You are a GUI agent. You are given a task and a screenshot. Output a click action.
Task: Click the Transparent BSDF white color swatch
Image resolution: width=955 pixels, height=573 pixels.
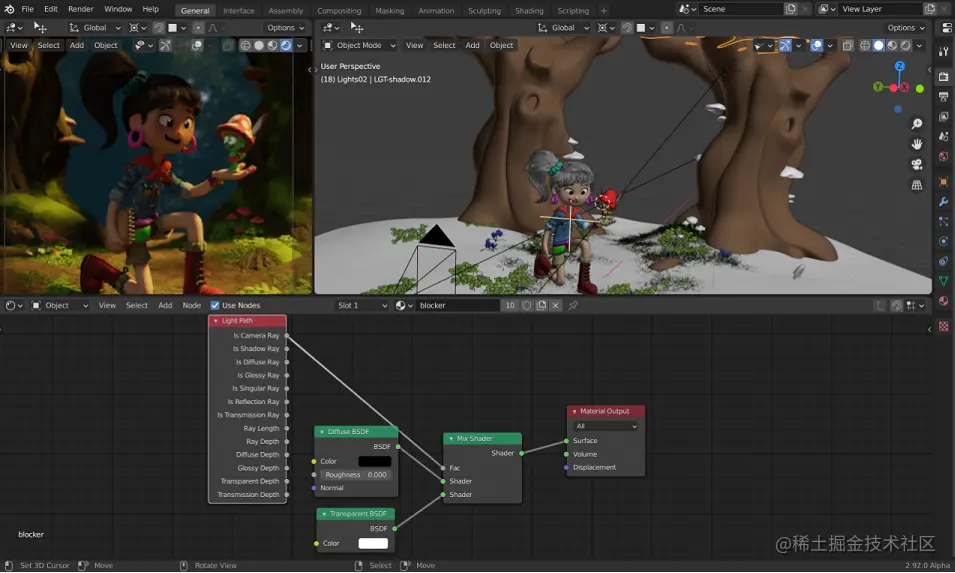373,544
